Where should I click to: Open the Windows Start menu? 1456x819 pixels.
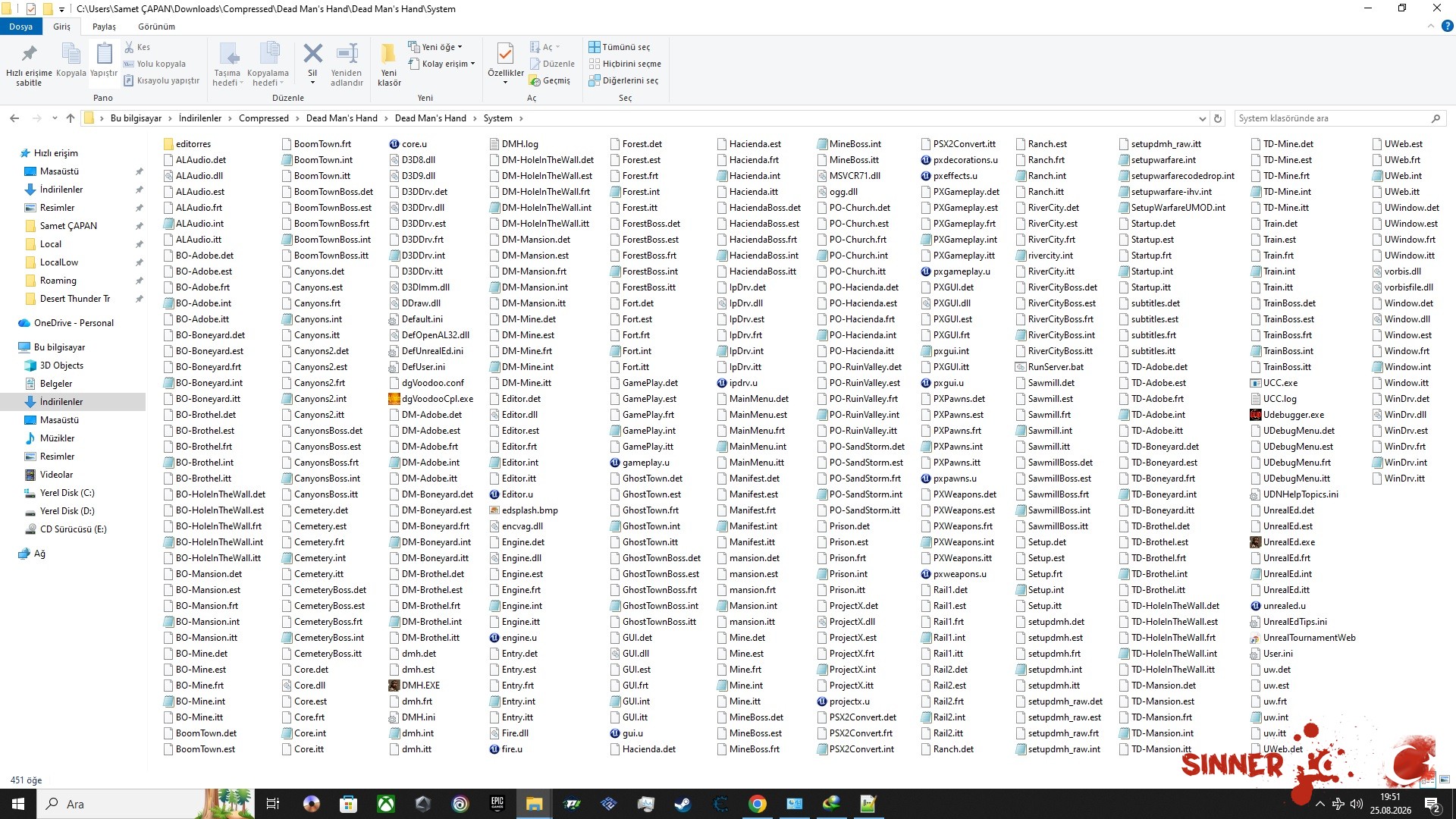point(18,804)
